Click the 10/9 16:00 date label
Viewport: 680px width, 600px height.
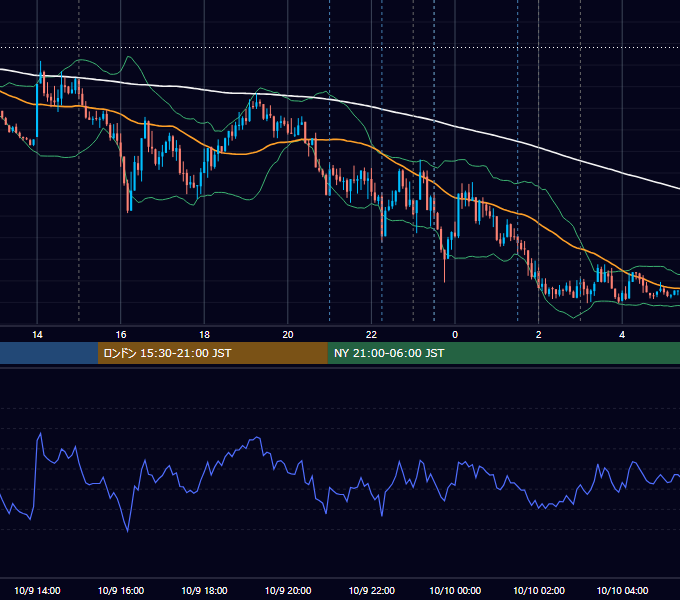coord(121,590)
